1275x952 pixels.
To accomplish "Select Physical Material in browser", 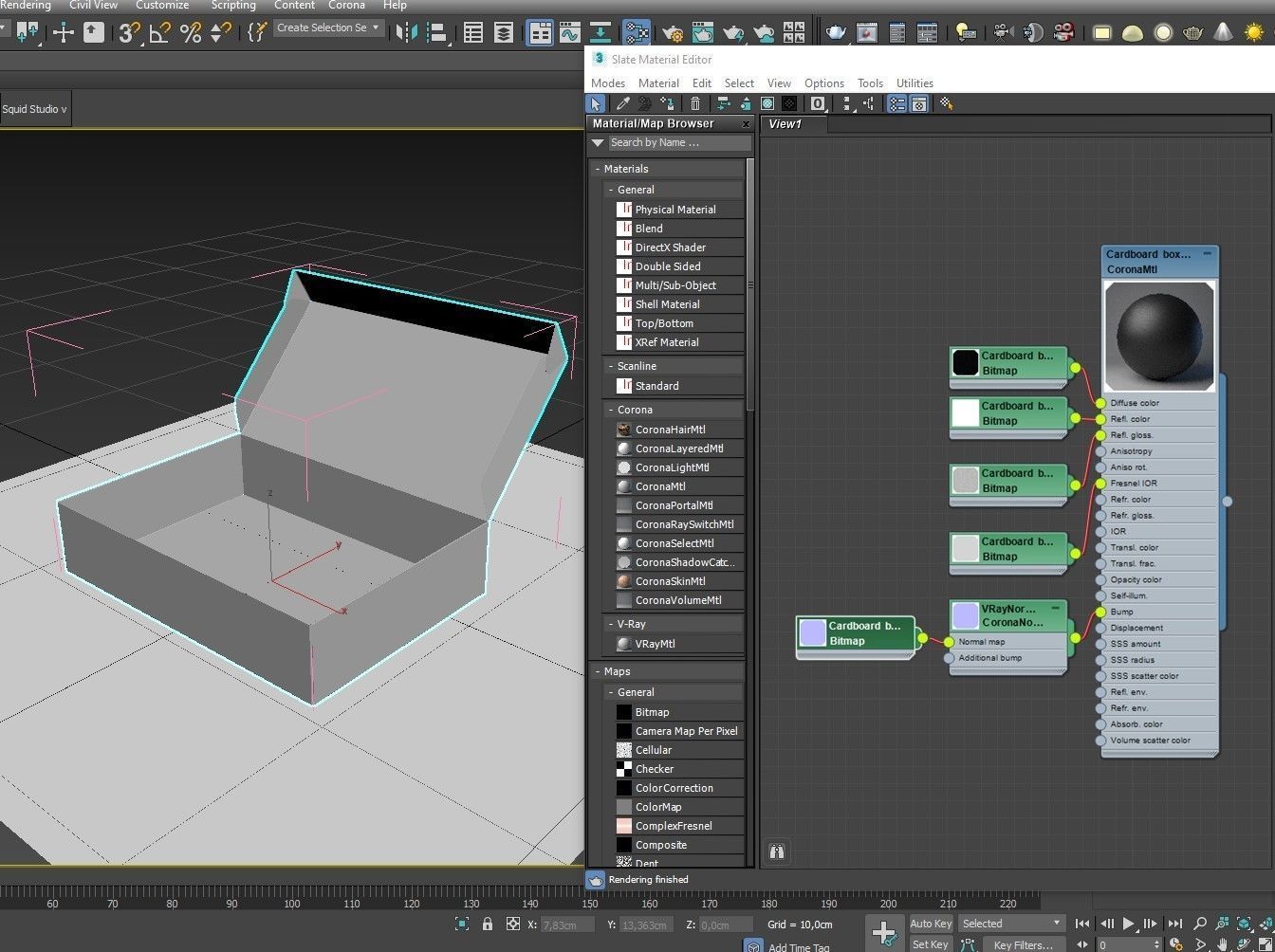I will point(675,210).
